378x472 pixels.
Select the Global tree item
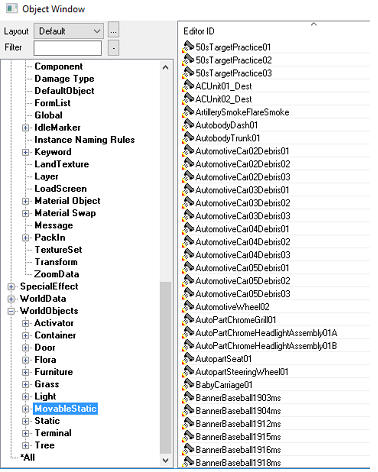[x=48, y=115]
